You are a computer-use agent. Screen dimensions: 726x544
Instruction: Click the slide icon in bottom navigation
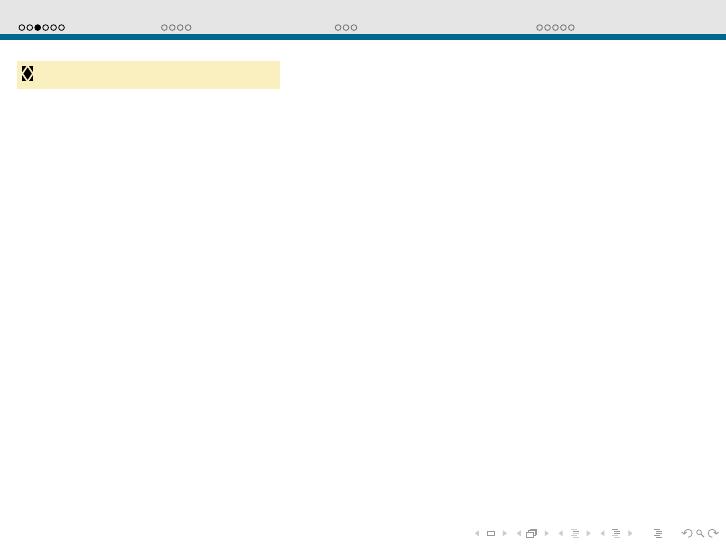click(491, 534)
